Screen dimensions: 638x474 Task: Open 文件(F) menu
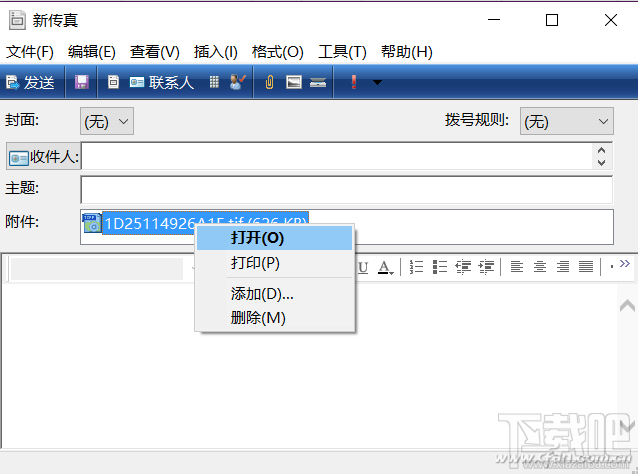(30, 52)
